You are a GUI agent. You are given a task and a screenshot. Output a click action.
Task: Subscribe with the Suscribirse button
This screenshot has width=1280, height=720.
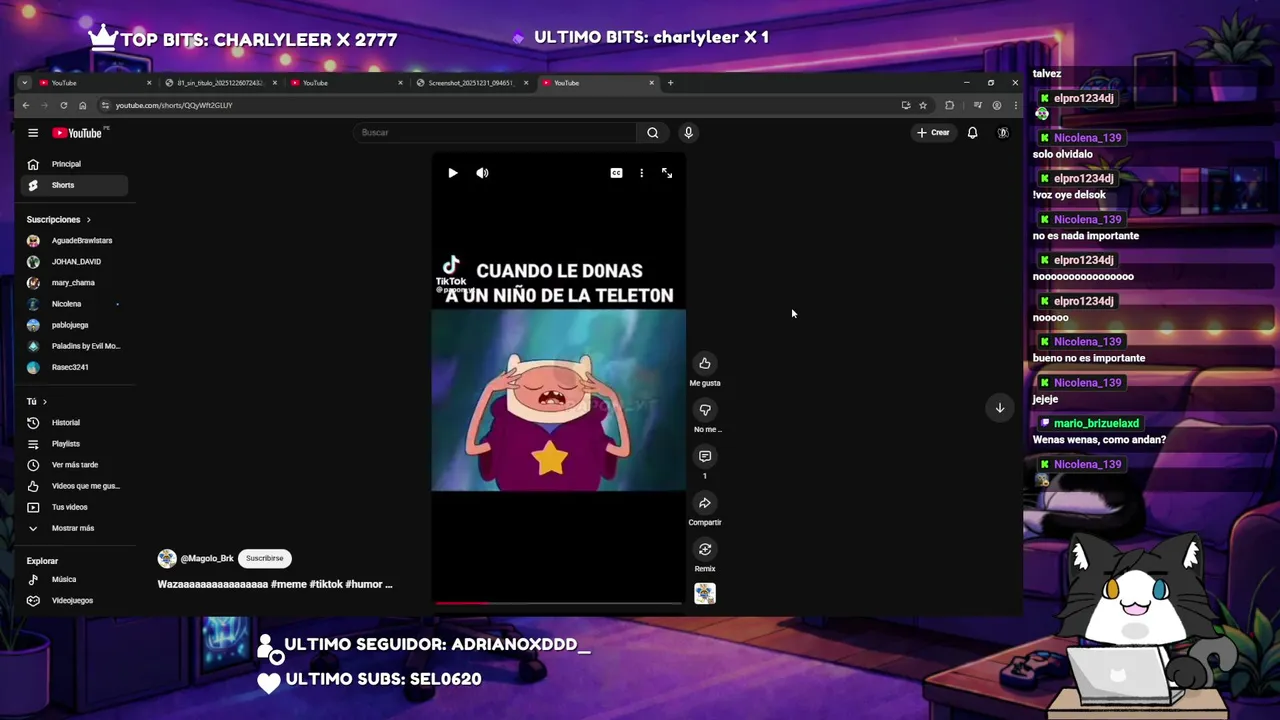(x=265, y=559)
